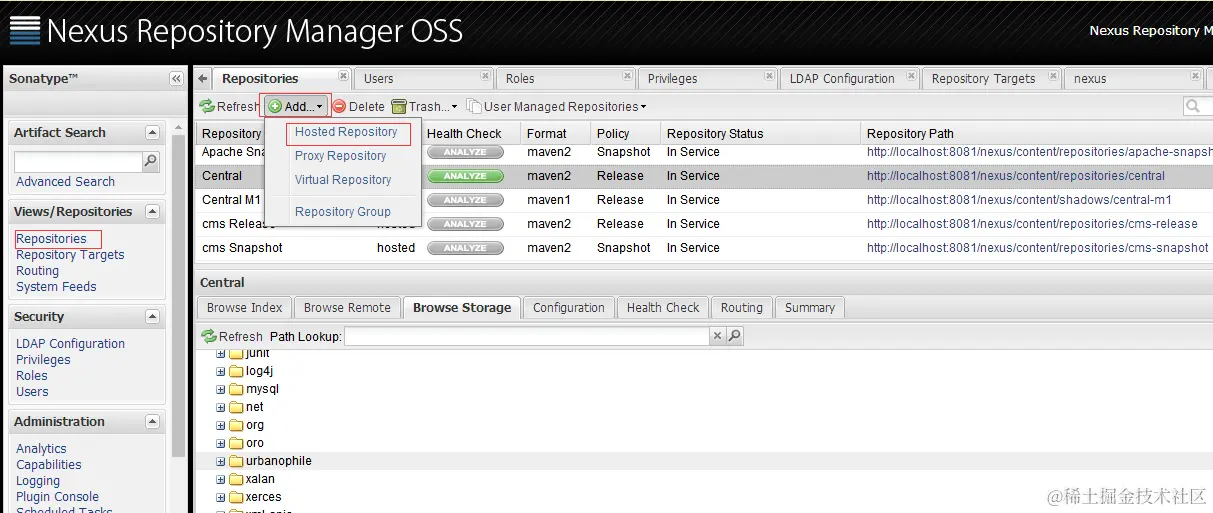Collapse the Artifact Search panel

pos(152,133)
